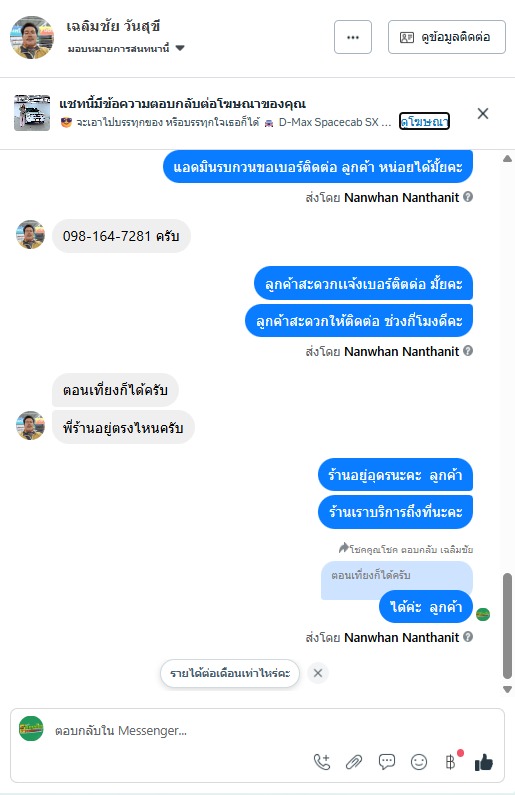Click the customer profile picture in header

pyautogui.click(x=32, y=37)
